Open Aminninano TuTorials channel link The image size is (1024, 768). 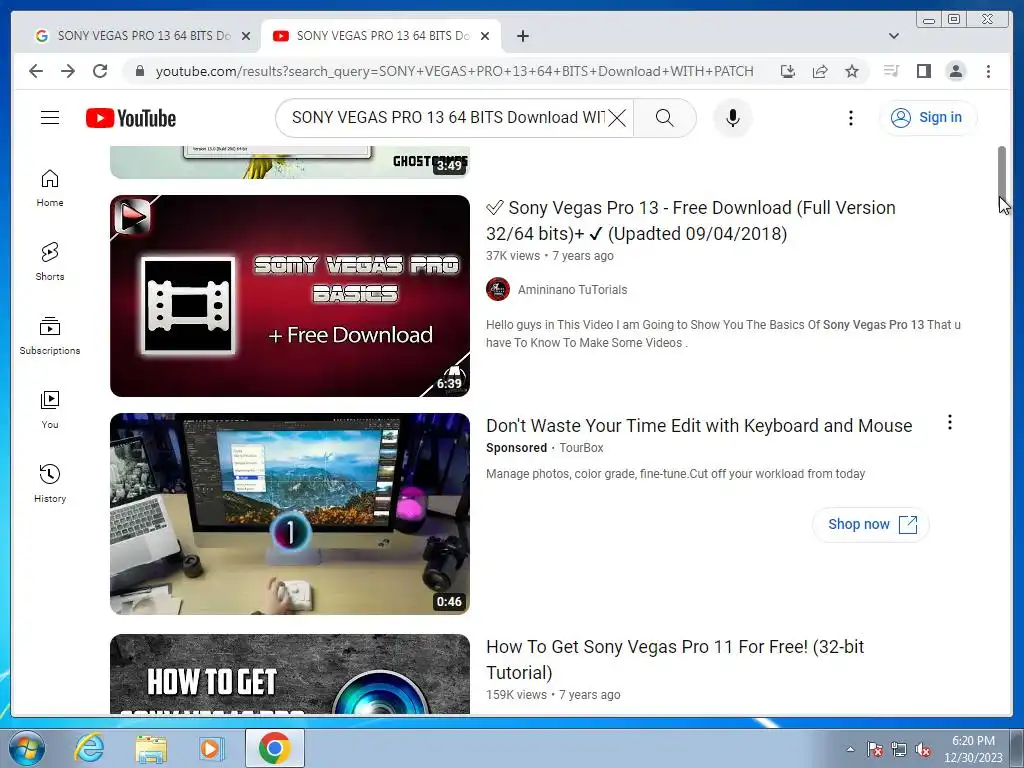(x=572, y=290)
